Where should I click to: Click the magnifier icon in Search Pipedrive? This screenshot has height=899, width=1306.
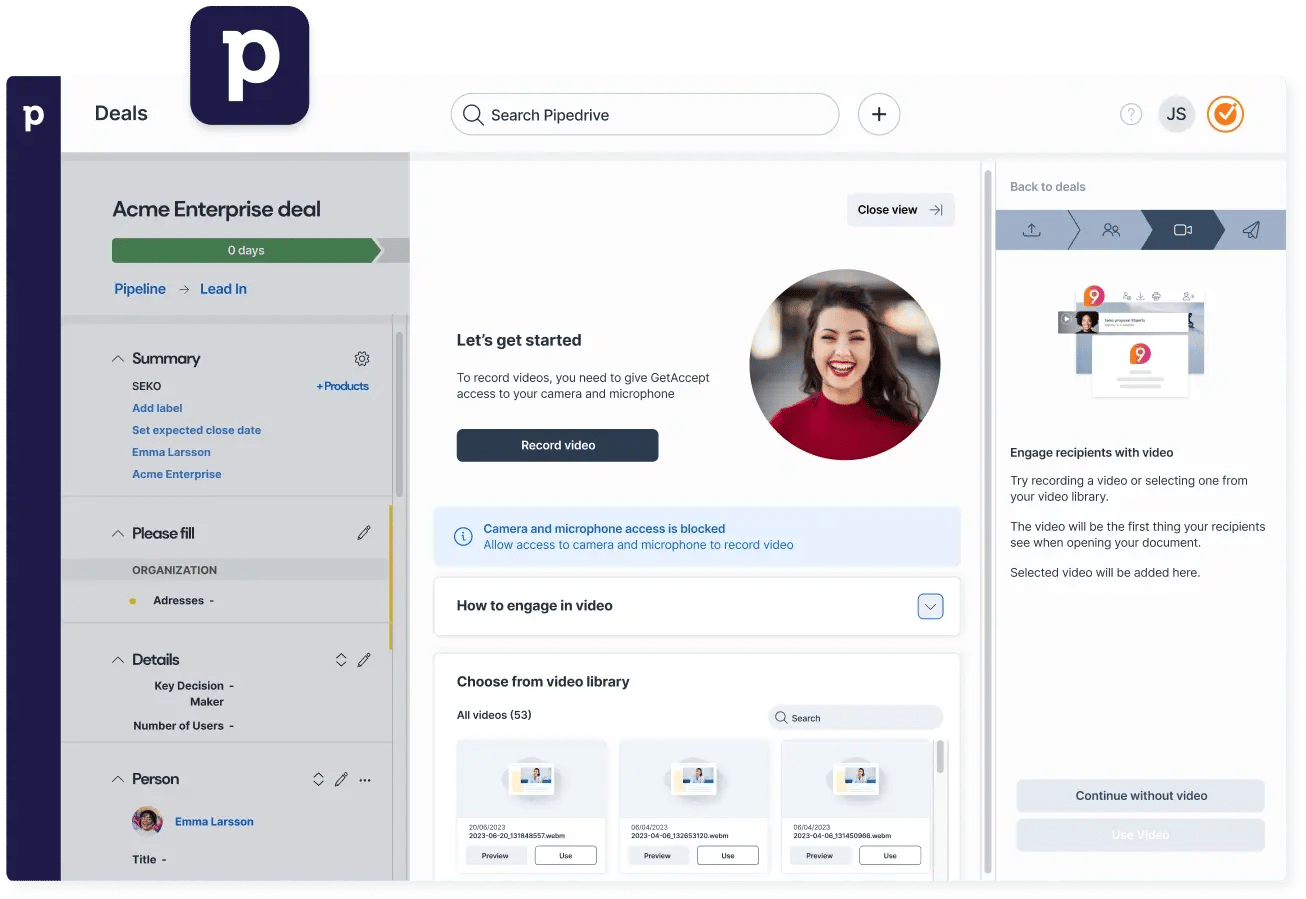click(472, 115)
